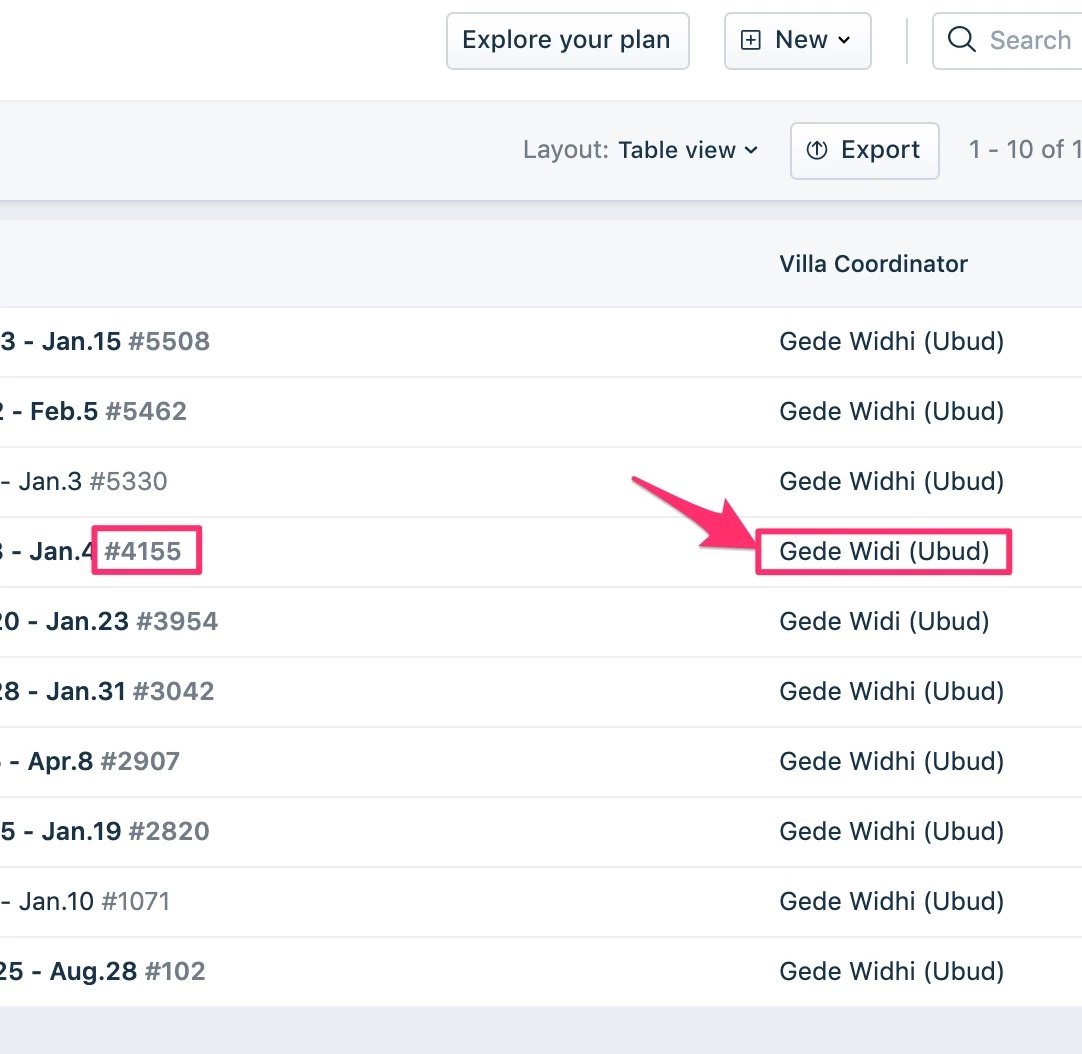Open the Layout Table view dropdown
The height and width of the screenshot is (1054, 1082).
(640, 150)
